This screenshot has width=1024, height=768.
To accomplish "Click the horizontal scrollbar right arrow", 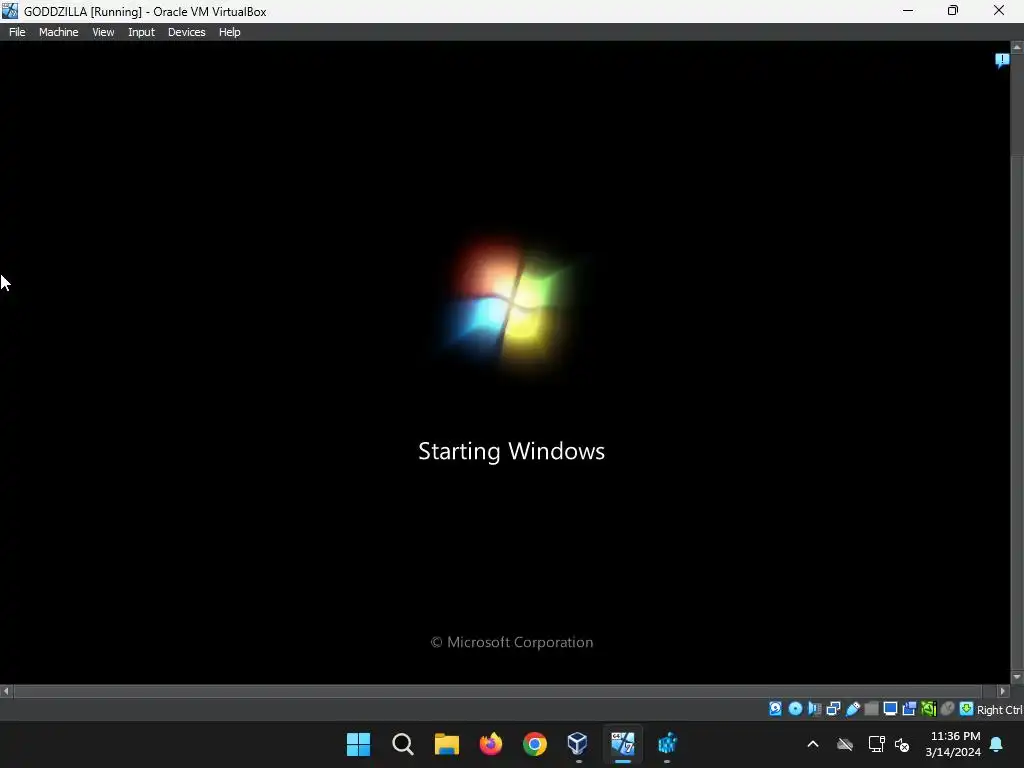I will click(x=1003, y=691).
